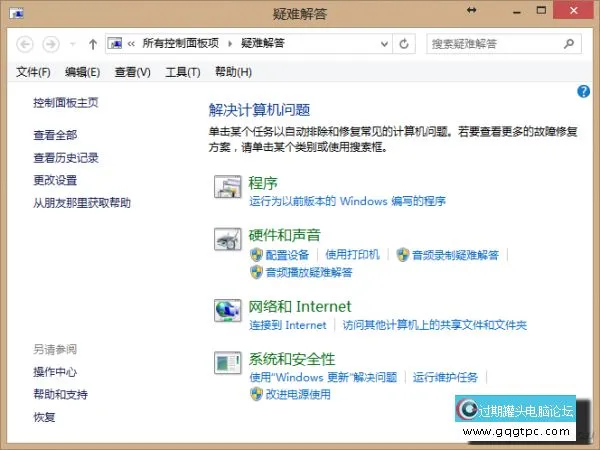Click the double chevron in address bar

(131, 44)
